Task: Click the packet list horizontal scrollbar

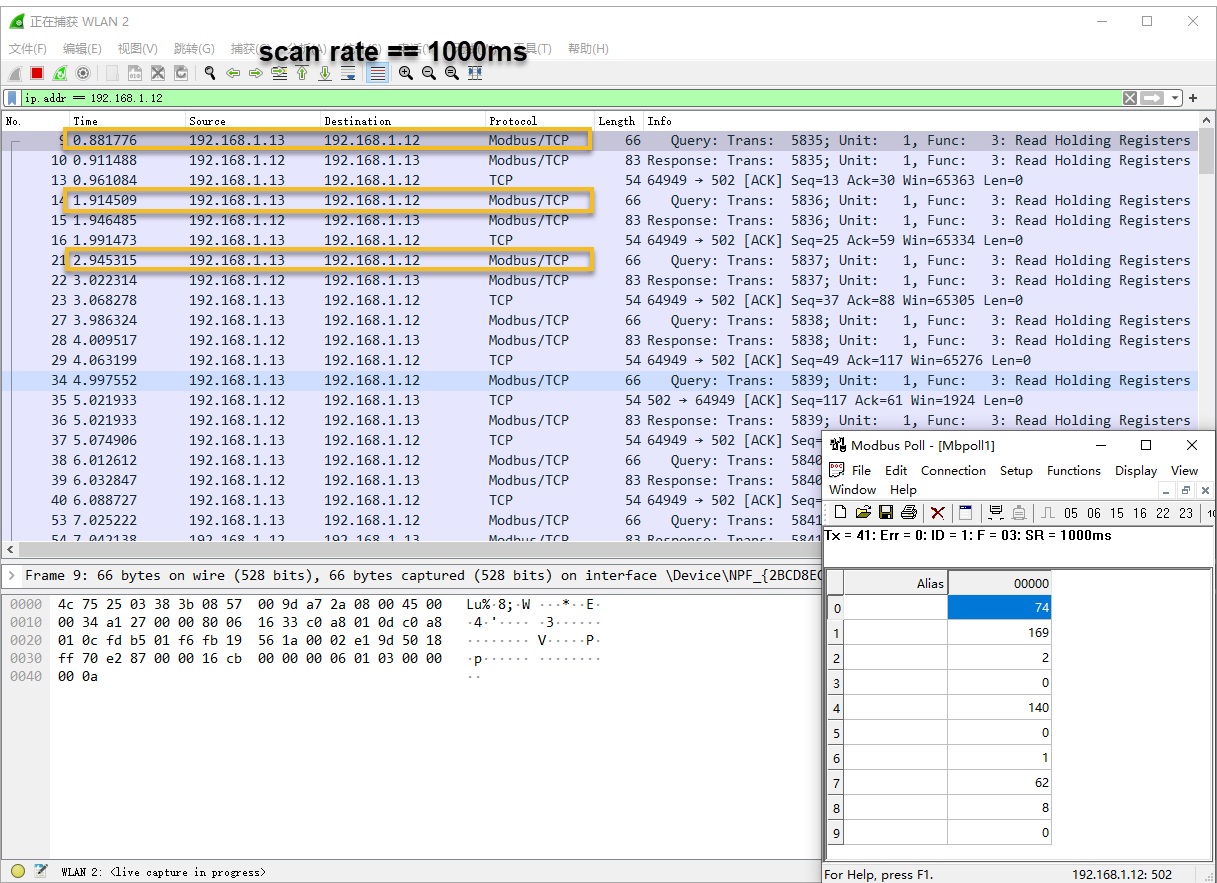Action: 400,550
